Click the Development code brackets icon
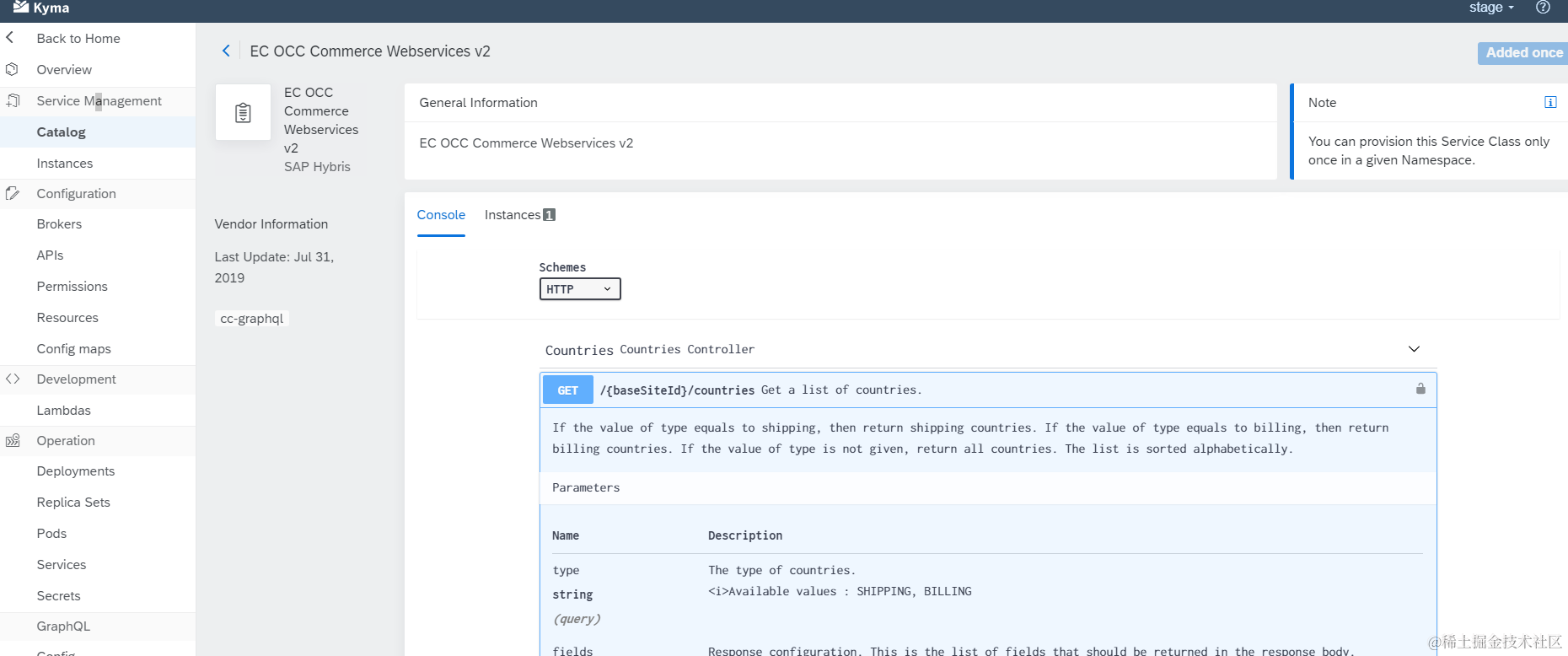Viewport: 1568px width, 656px height. coord(13,379)
